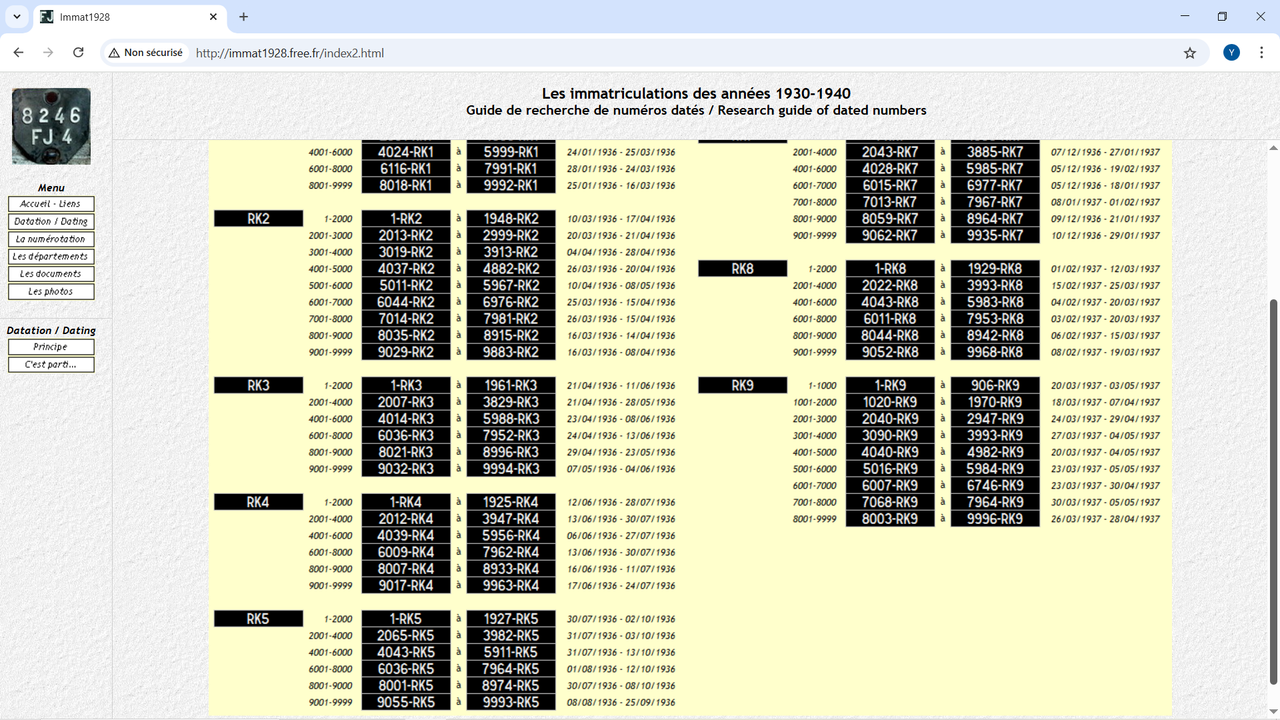Viewport: 1280px width, 720px height.
Task: Open the La numérotation menu item
Action: pos(51,239)
